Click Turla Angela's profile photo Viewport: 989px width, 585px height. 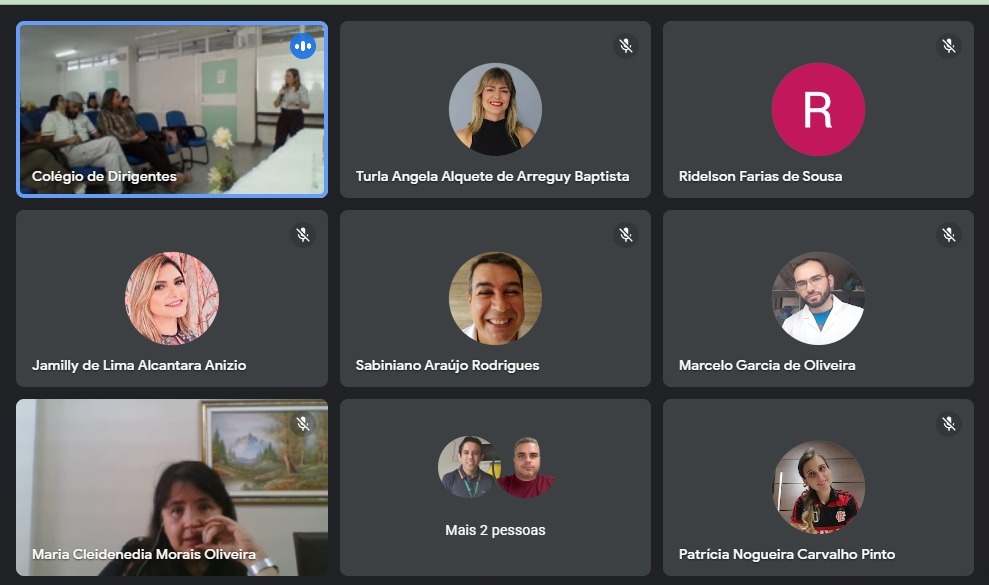[495, 109]
